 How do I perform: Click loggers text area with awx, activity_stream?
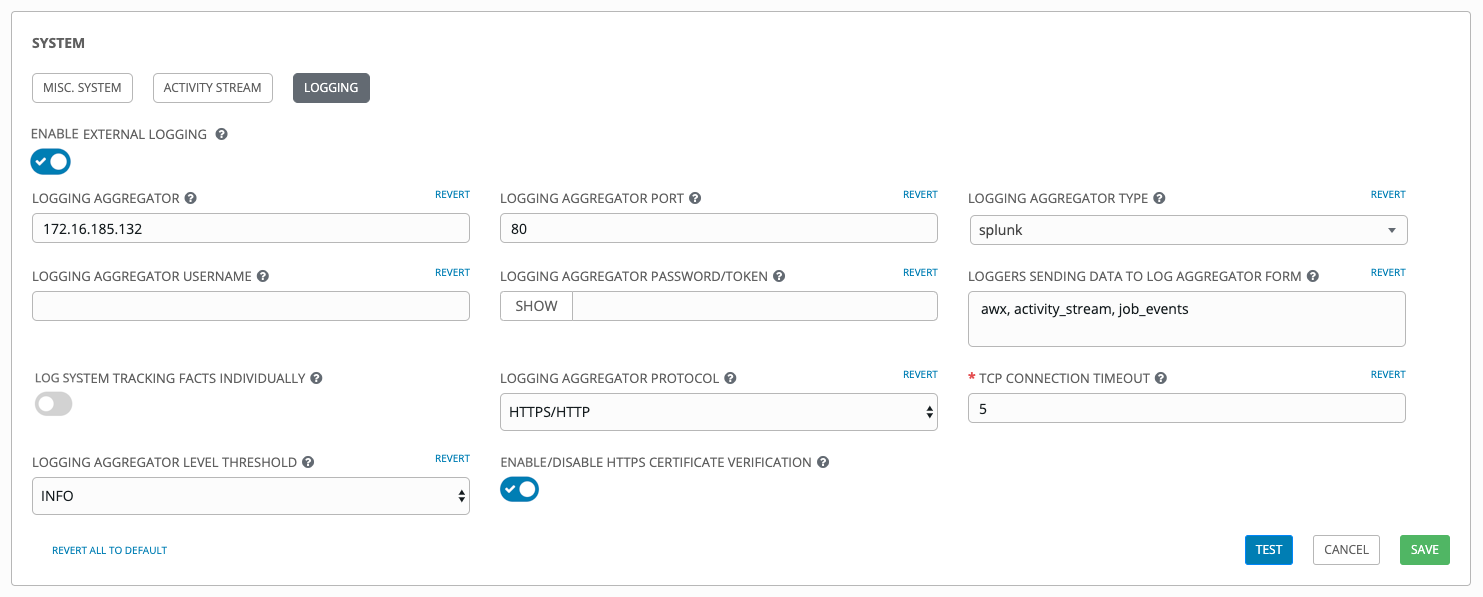[x=1187, y=319]
